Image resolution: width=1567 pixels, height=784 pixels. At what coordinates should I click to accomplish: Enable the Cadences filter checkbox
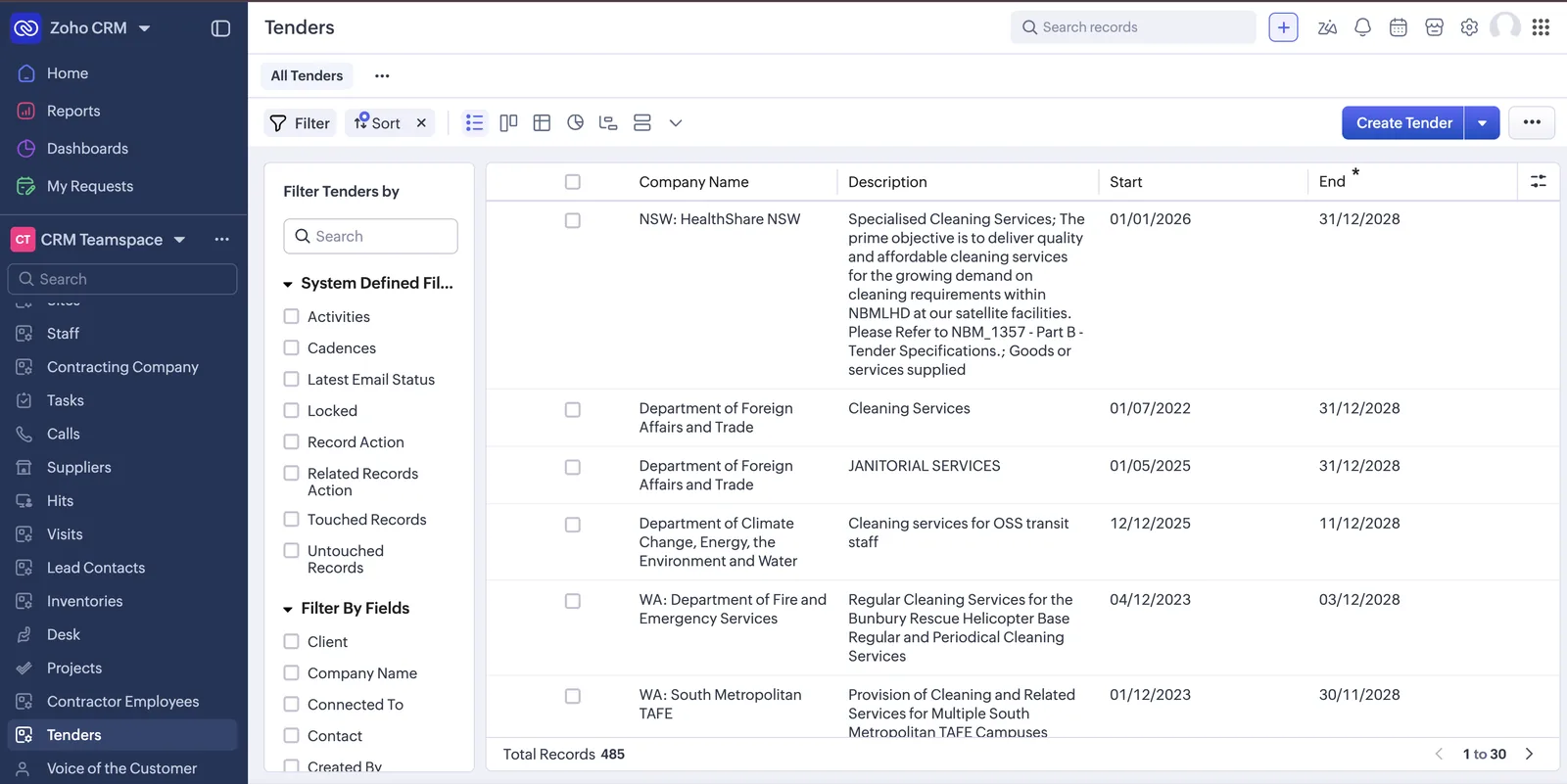[x=291, y=347]
